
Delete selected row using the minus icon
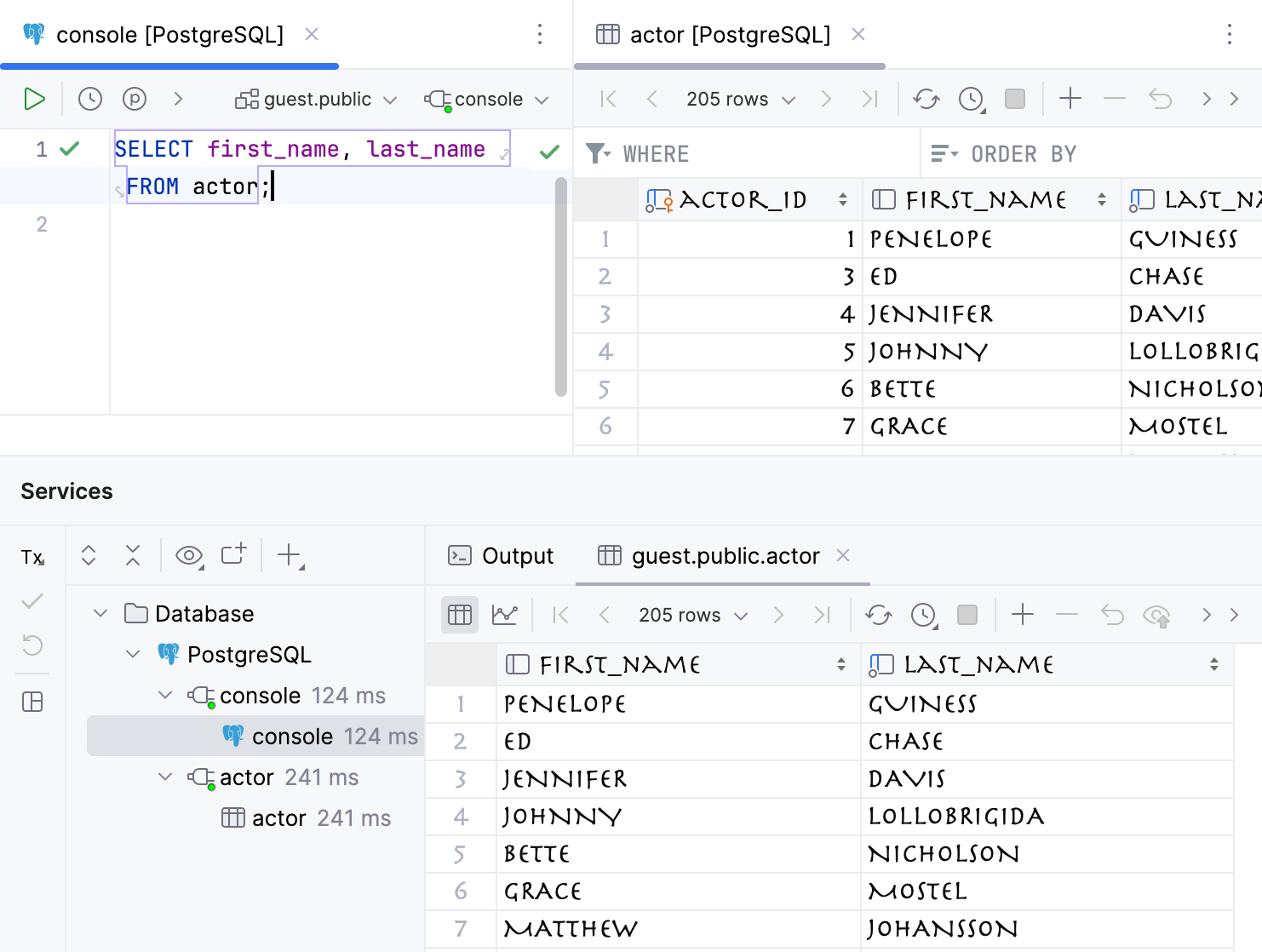coord(1114,99)
